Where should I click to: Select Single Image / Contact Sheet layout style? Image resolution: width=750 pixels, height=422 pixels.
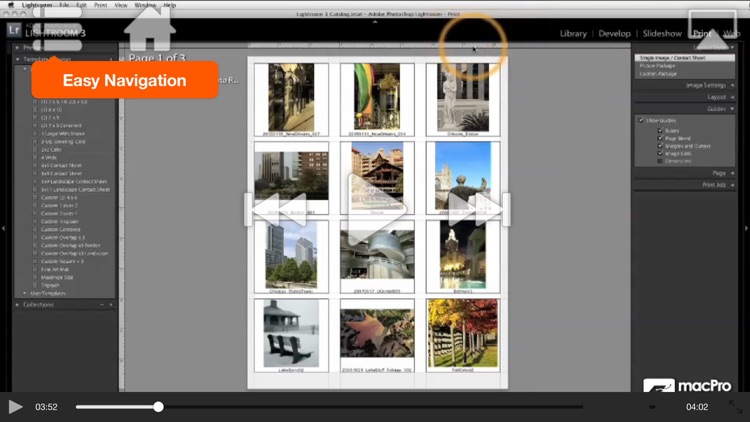tap(684, 58)
